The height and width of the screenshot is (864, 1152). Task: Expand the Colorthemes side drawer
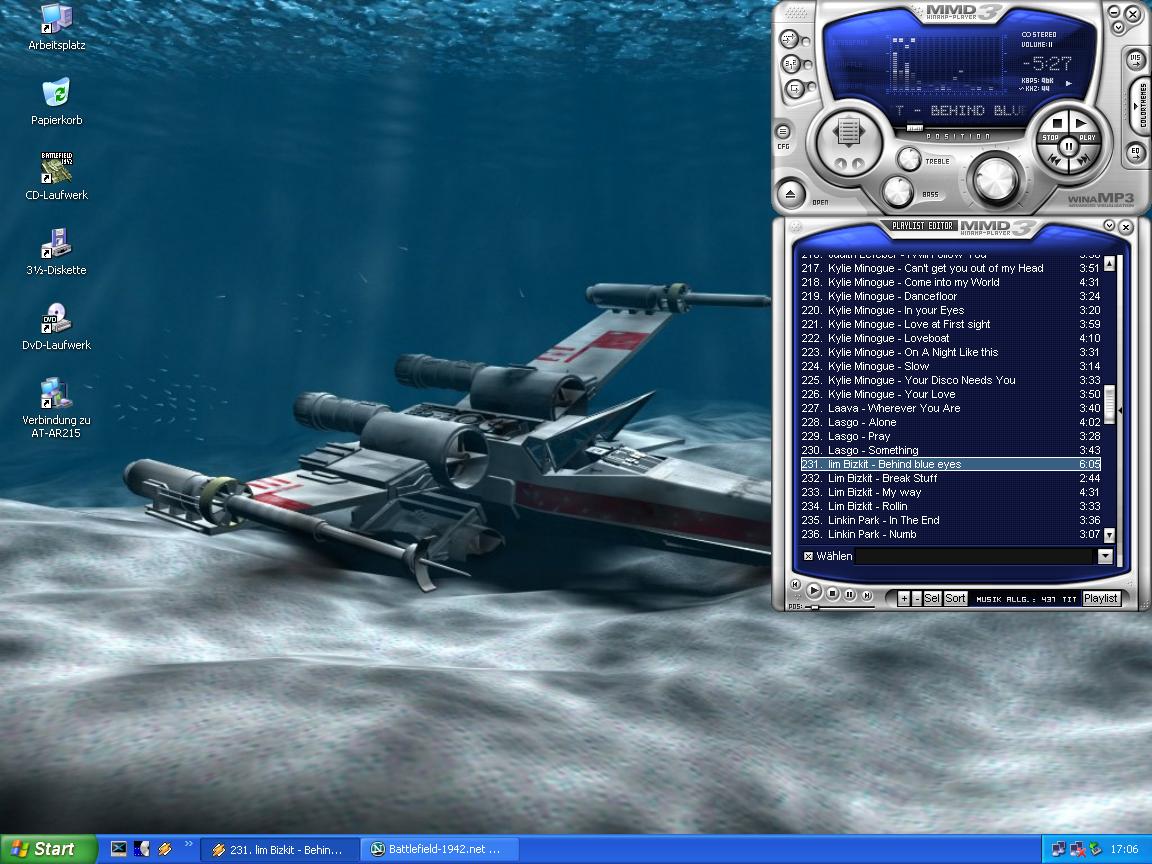pos(1142,105)
